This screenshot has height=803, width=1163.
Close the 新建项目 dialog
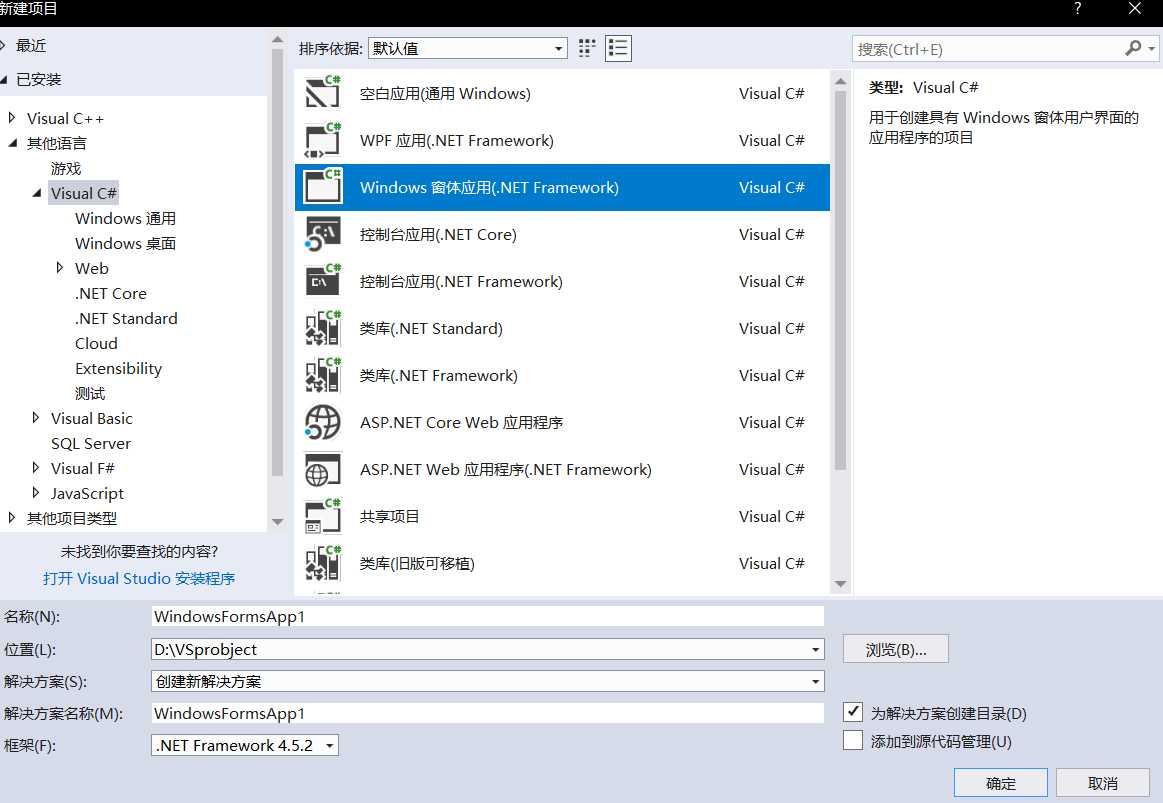(x=1134, y=9)
